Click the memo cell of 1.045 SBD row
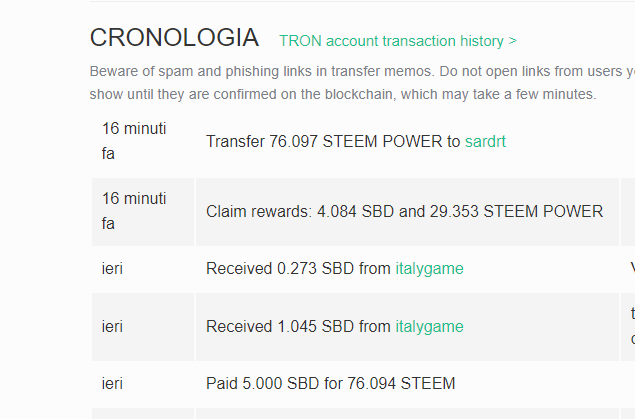635x419 pixels. 628,326
